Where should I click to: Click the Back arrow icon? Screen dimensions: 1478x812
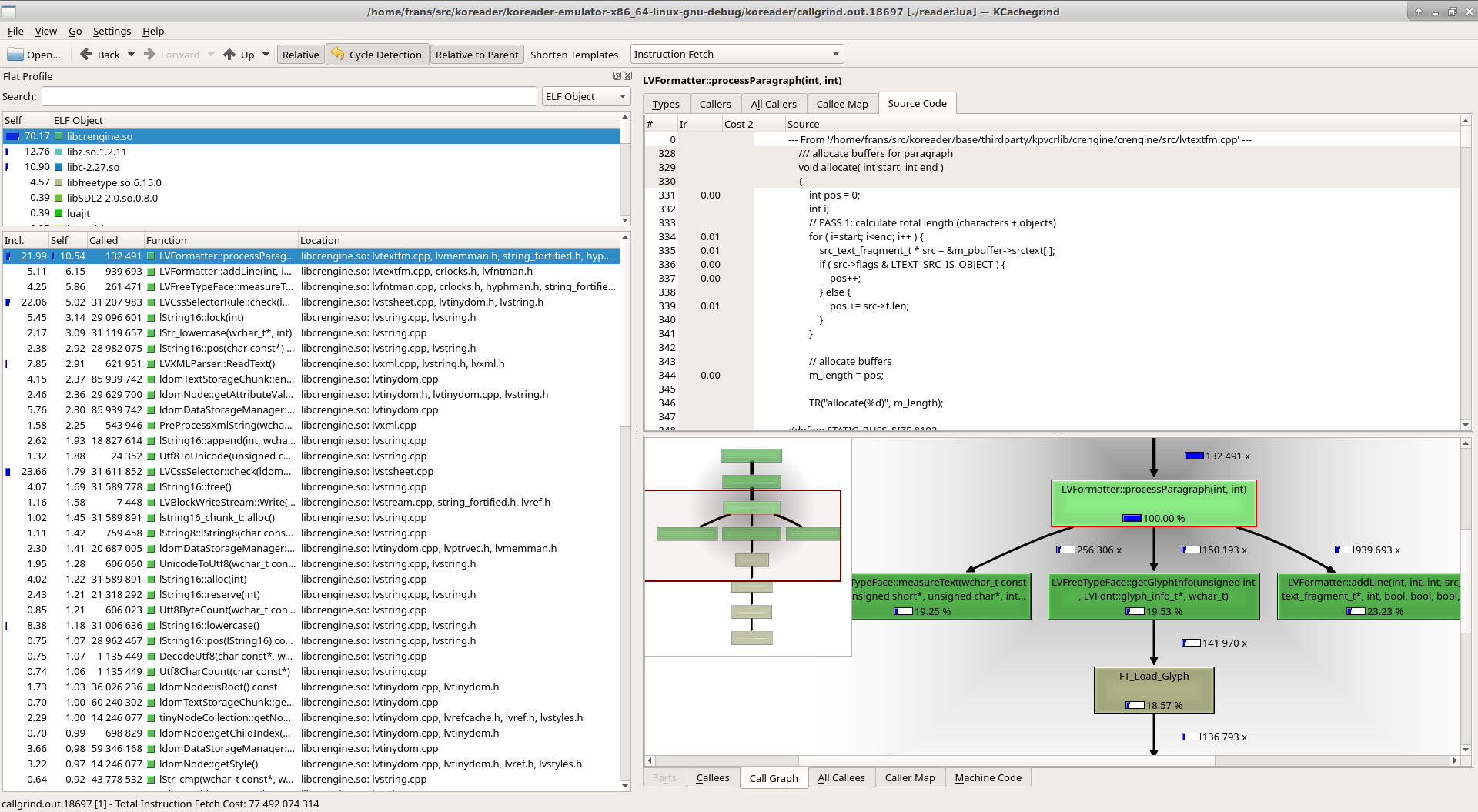click(86, 55)
